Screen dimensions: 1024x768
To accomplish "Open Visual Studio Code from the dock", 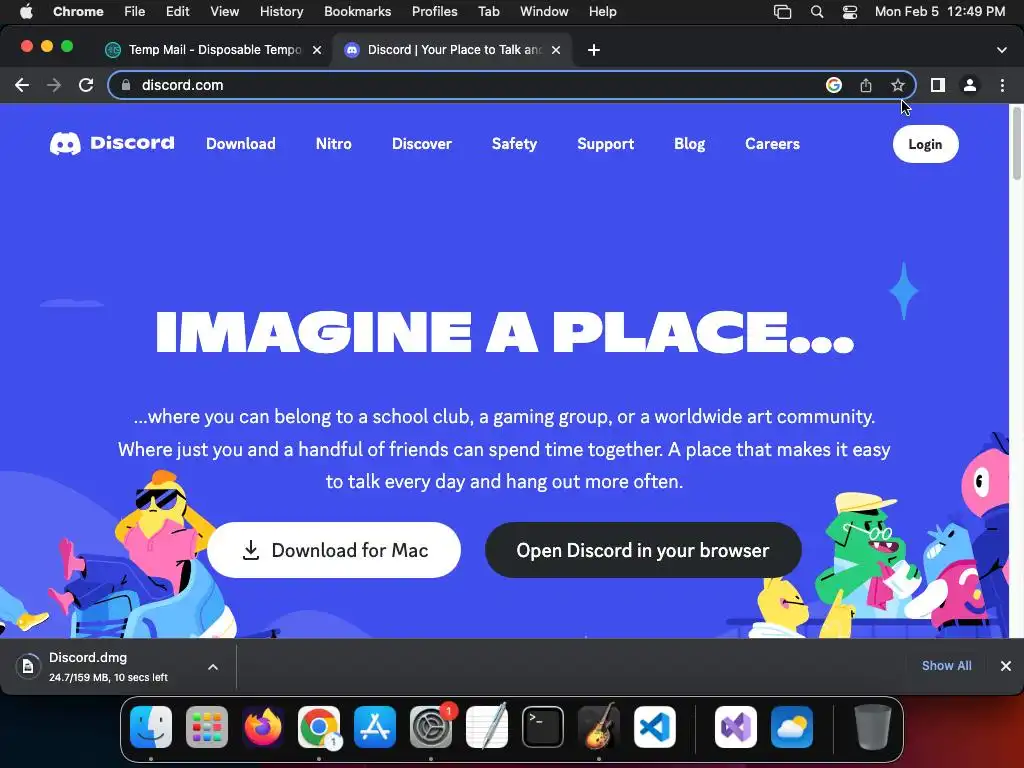I will point(655,727).
